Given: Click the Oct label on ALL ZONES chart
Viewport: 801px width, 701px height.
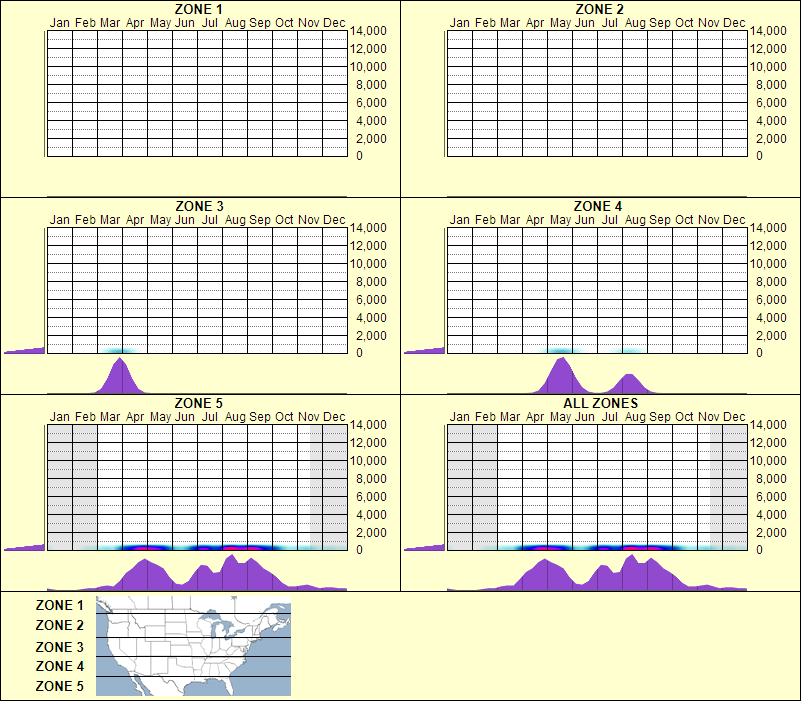Looking at the screenshot, I should [x=684, y=417].
